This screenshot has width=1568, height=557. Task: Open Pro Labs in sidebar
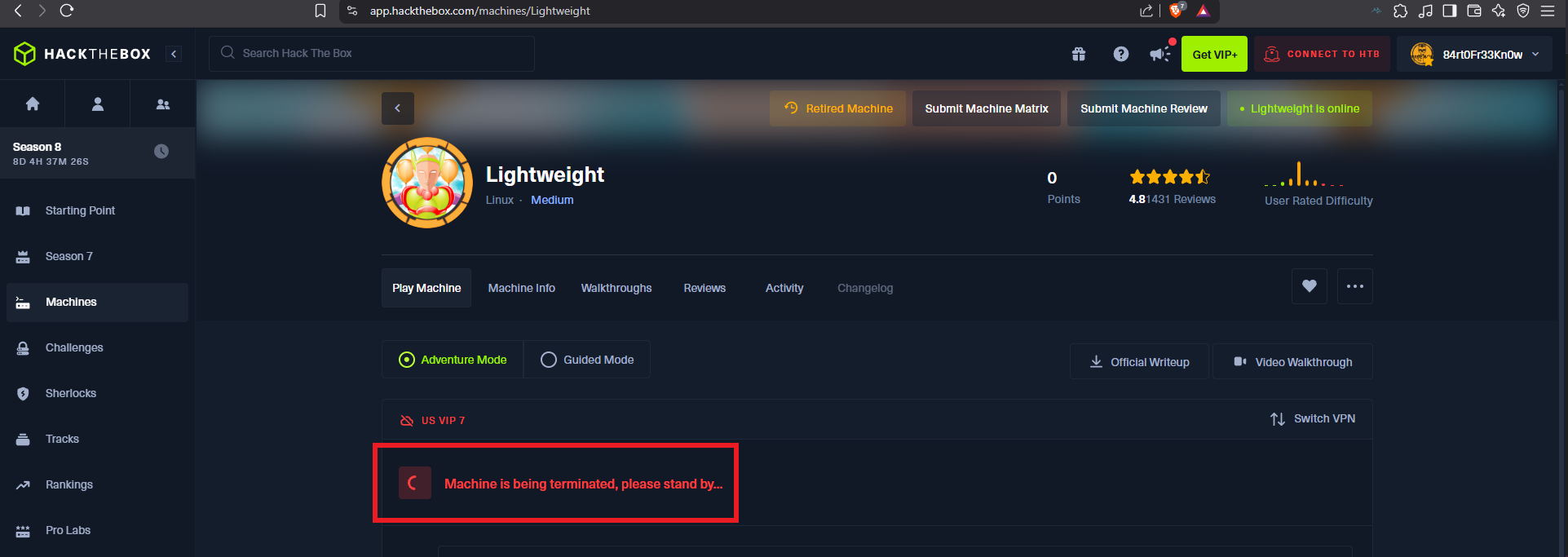click(98, 530)
